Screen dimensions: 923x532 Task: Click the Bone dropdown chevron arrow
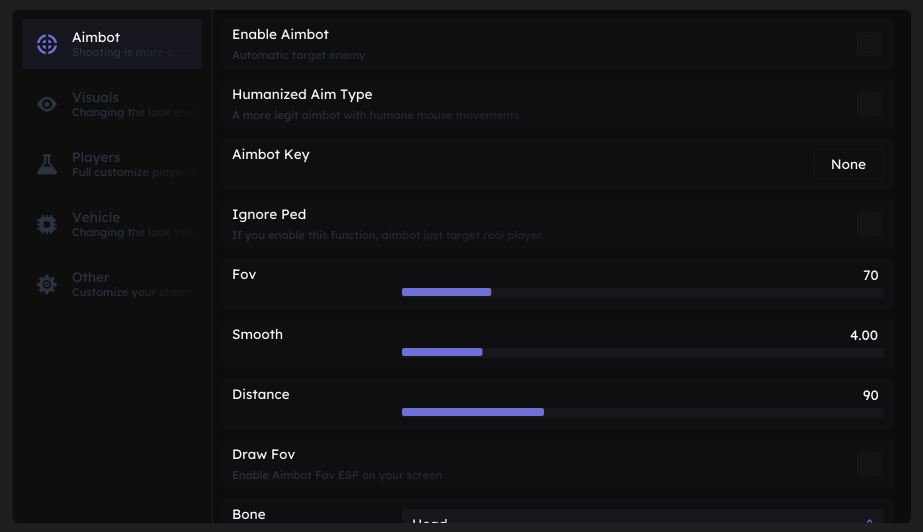click(x=869, y=520)
